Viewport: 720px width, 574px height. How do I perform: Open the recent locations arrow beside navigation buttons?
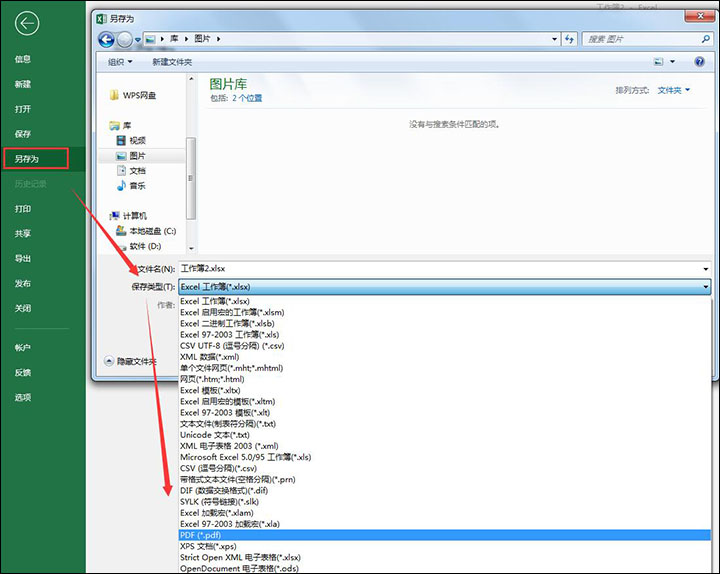point(137,40)
